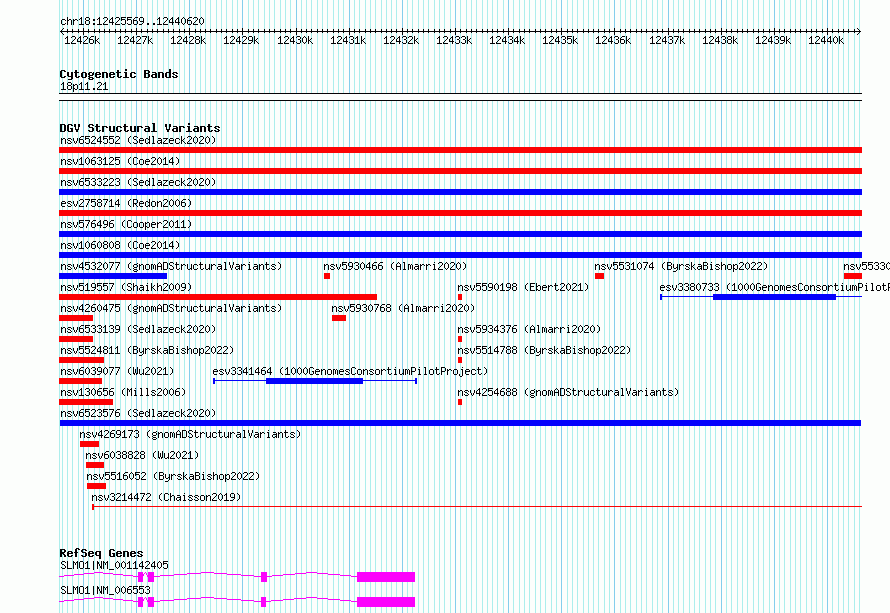Click the SLMO1|NM_001142405 gene label
This screenshot has width=890, height=613.
pyautogui.click(x=114, y=565)
